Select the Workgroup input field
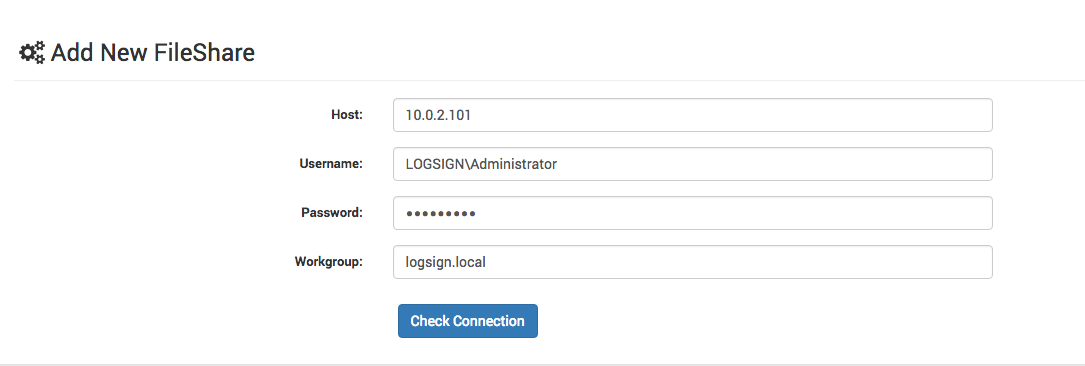This screenshot has width=1085, height=366. click(x=693, y=262)
